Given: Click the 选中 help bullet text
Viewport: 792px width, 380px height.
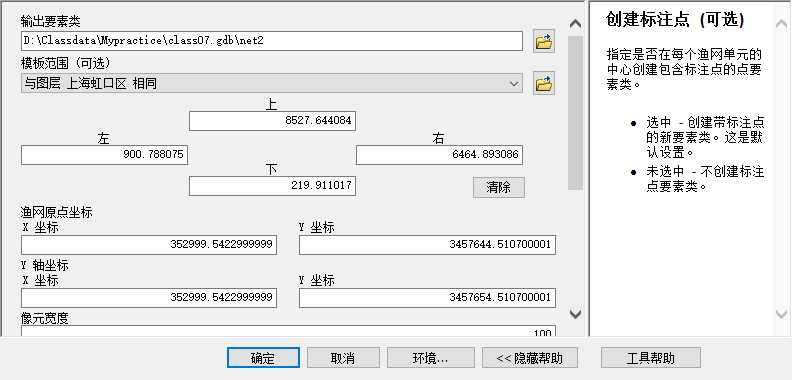Looking at the screenshot, I should coord(705,137).
